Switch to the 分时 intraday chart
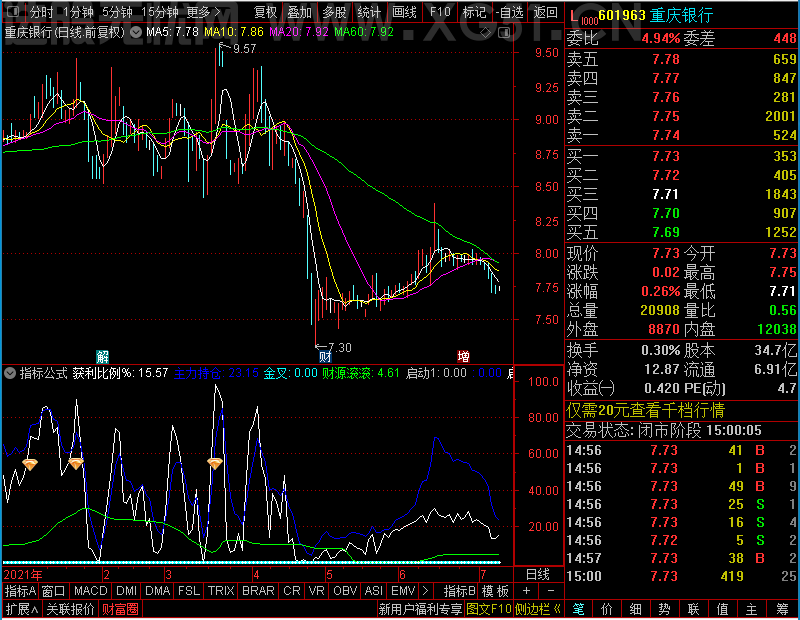 pyautogui.click(x=42, y=12)
